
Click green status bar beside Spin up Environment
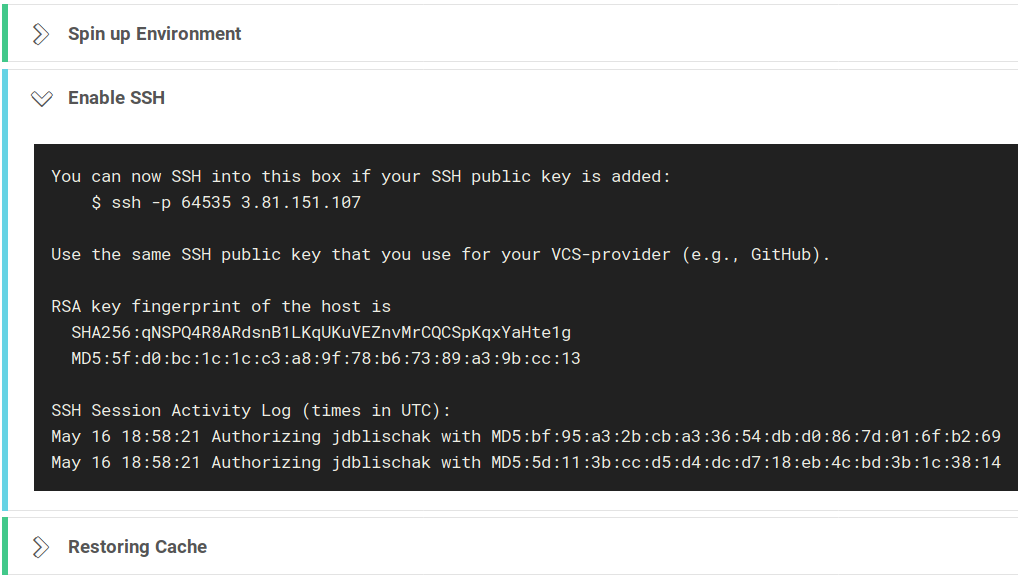[5, 33]
